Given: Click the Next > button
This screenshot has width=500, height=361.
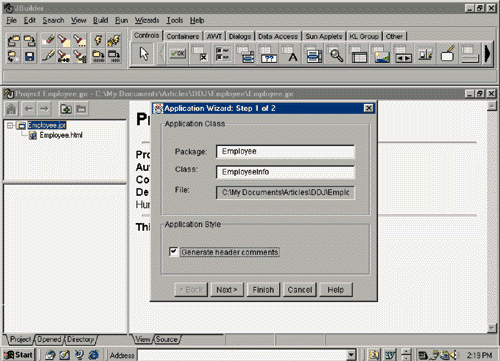Looking at the screenshot, I should point(227,290).
